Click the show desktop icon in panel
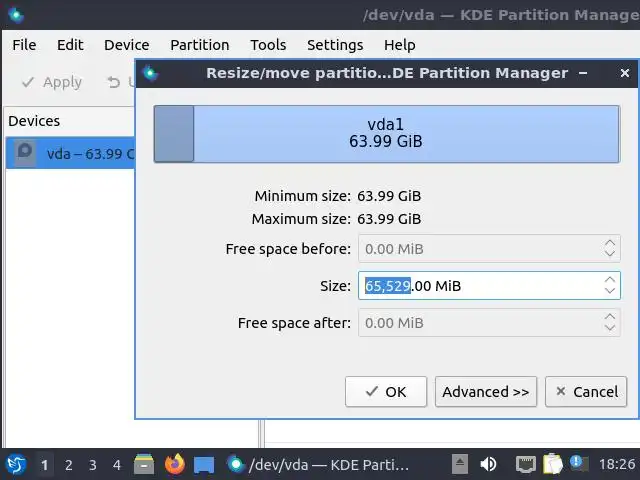The image size is (640, 480). pyautogui.click(x=204, y=465)
